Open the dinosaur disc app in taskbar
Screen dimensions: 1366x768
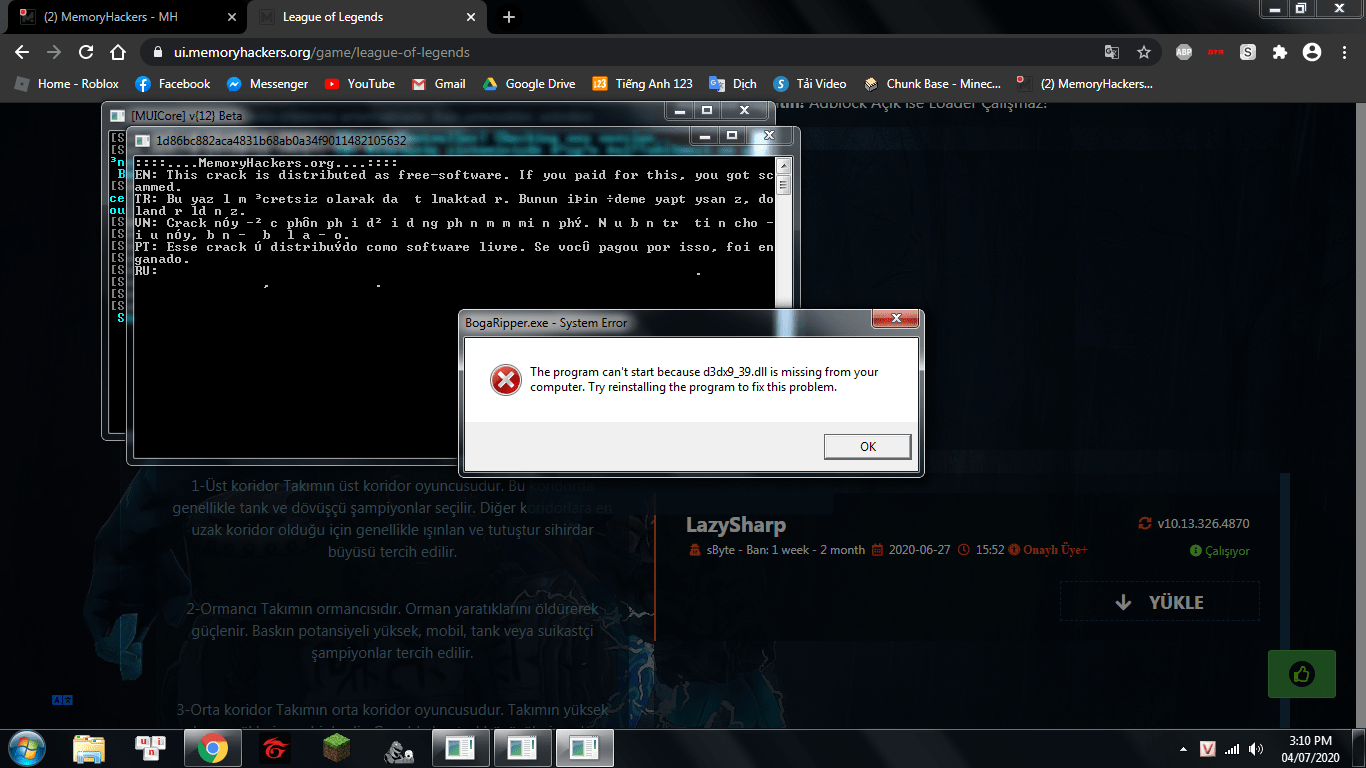pyautogui.click(x=399, y=748)
